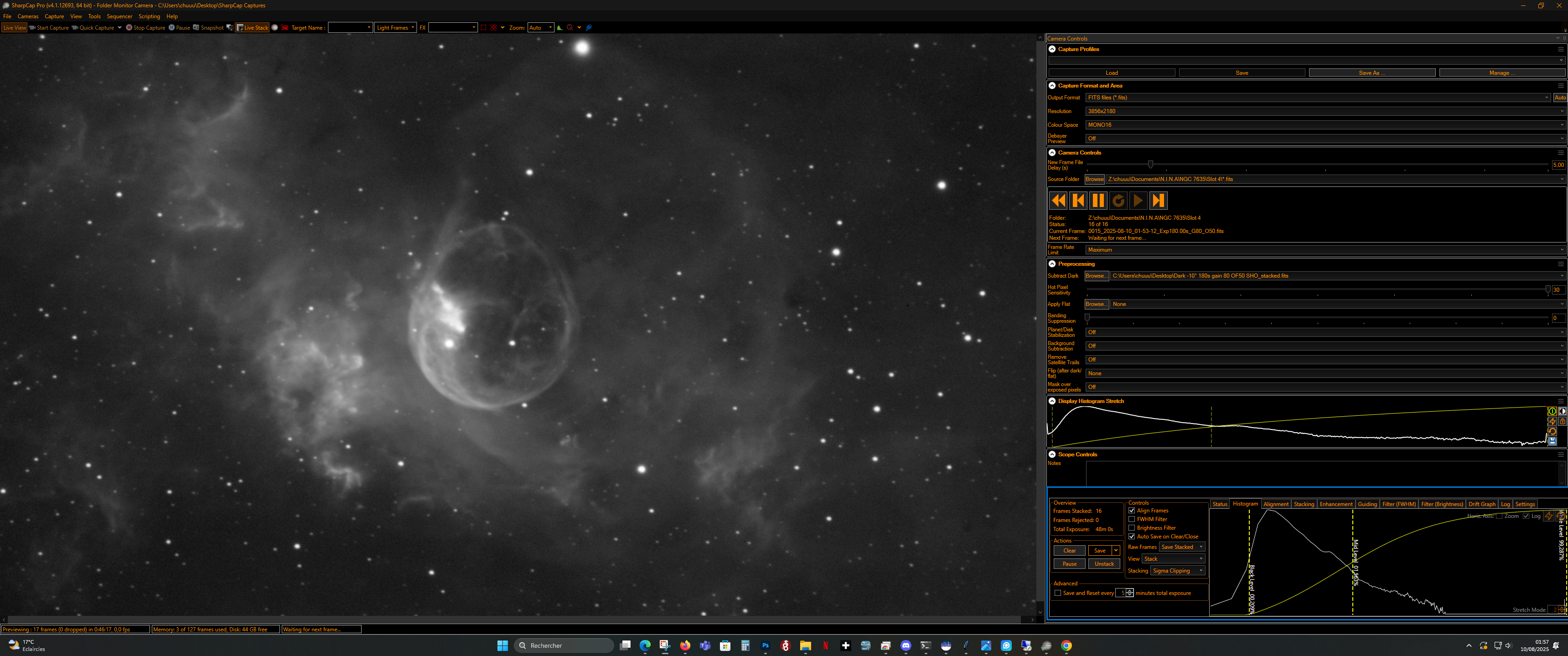Screen dimensions: 1568x656
Task: Click the Snapshot camera icon in the toolbar
Action: coord(196,27)
